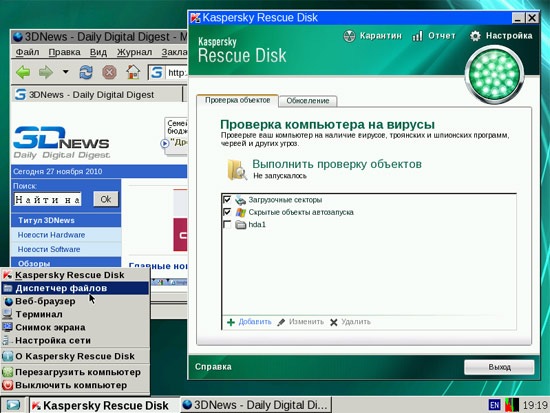Open Журнал menu in browser window
The width and height of the screenshot is (550, 413).
click(x=134, y=52)
